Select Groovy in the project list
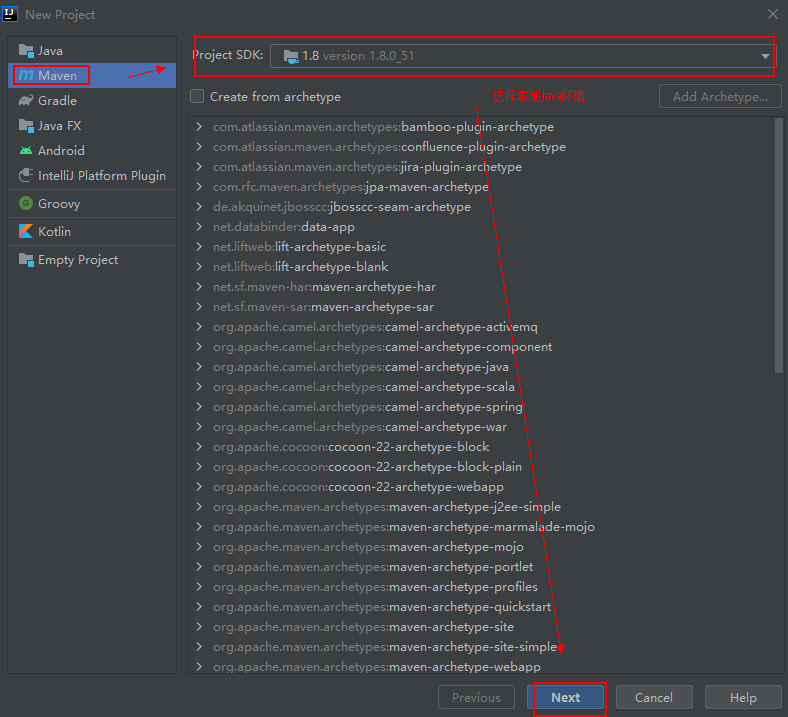 tap(92, 203)
